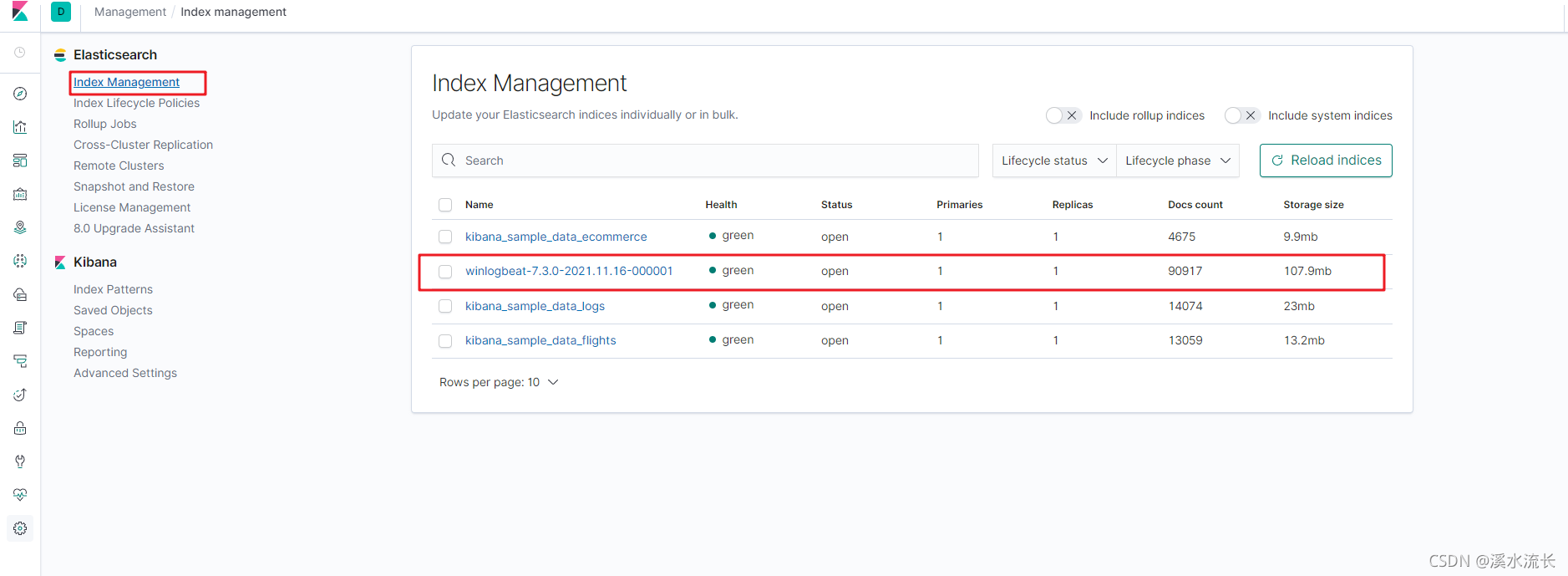Sort the table by Replicas column header
This screenshot has width=1568, height=576.
[x=1073, y=205]
